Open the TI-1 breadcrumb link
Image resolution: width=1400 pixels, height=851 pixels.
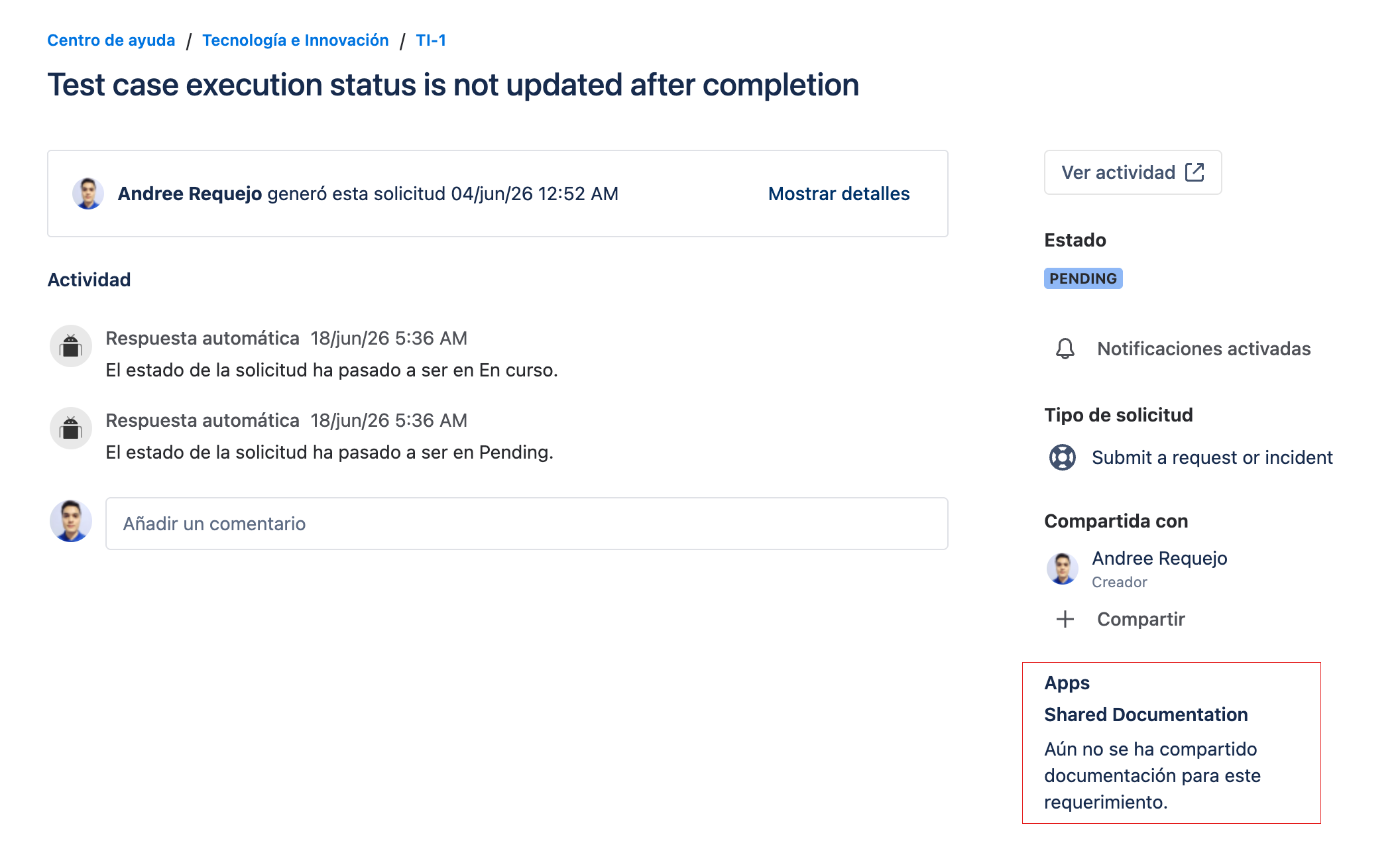pos(431,40)
